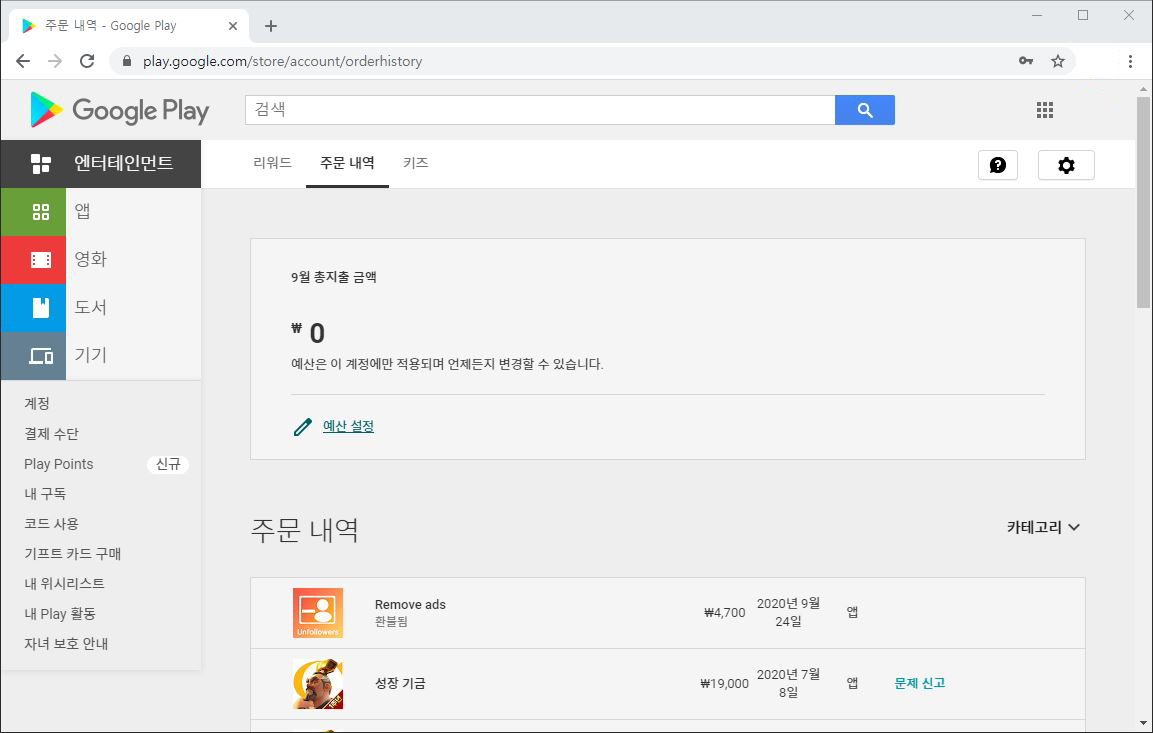Reload the page with the refresh icon
1153x733 pixels.
(87, 61)
